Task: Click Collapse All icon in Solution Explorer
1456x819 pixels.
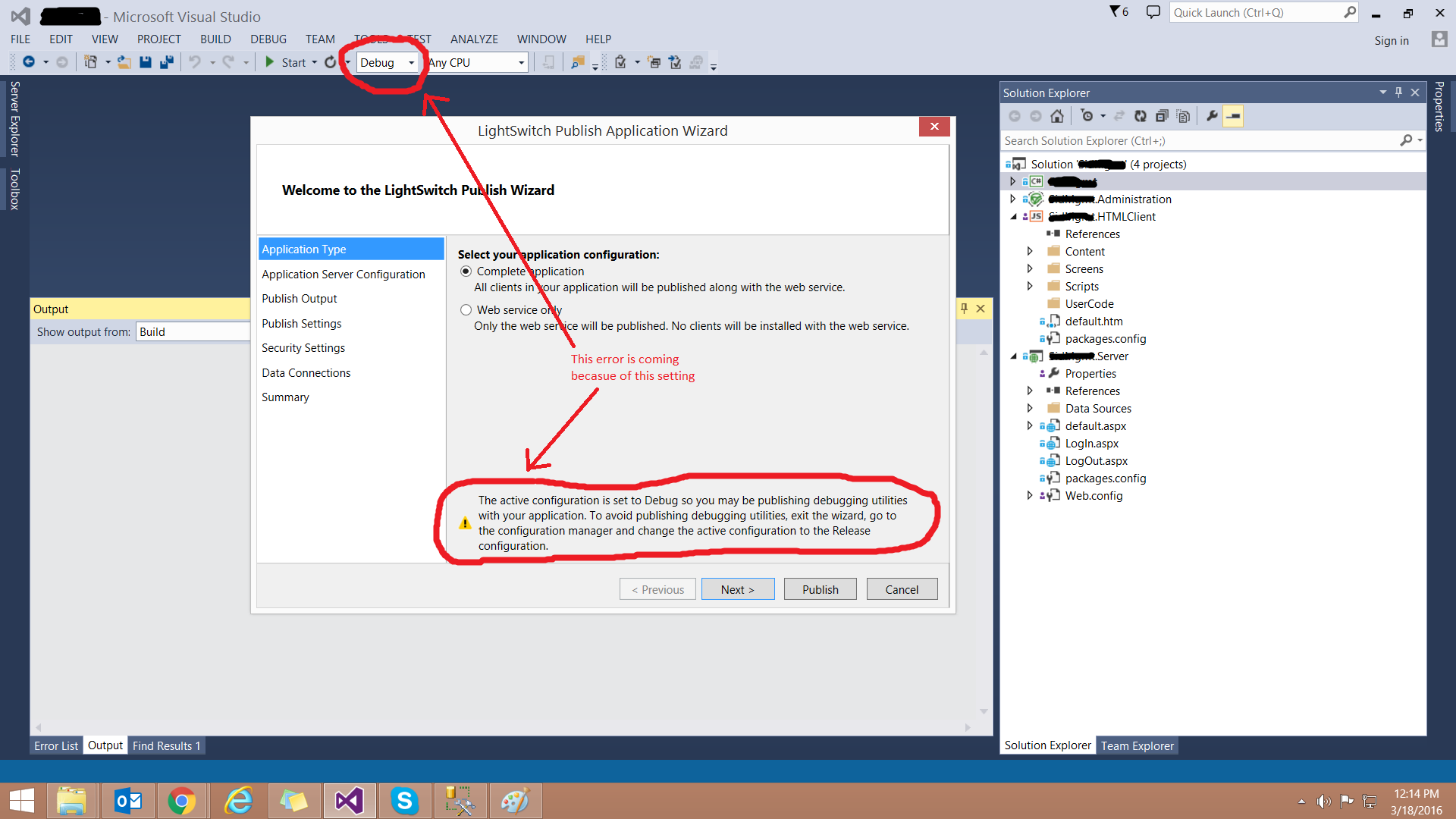Action: [1161, 116]
